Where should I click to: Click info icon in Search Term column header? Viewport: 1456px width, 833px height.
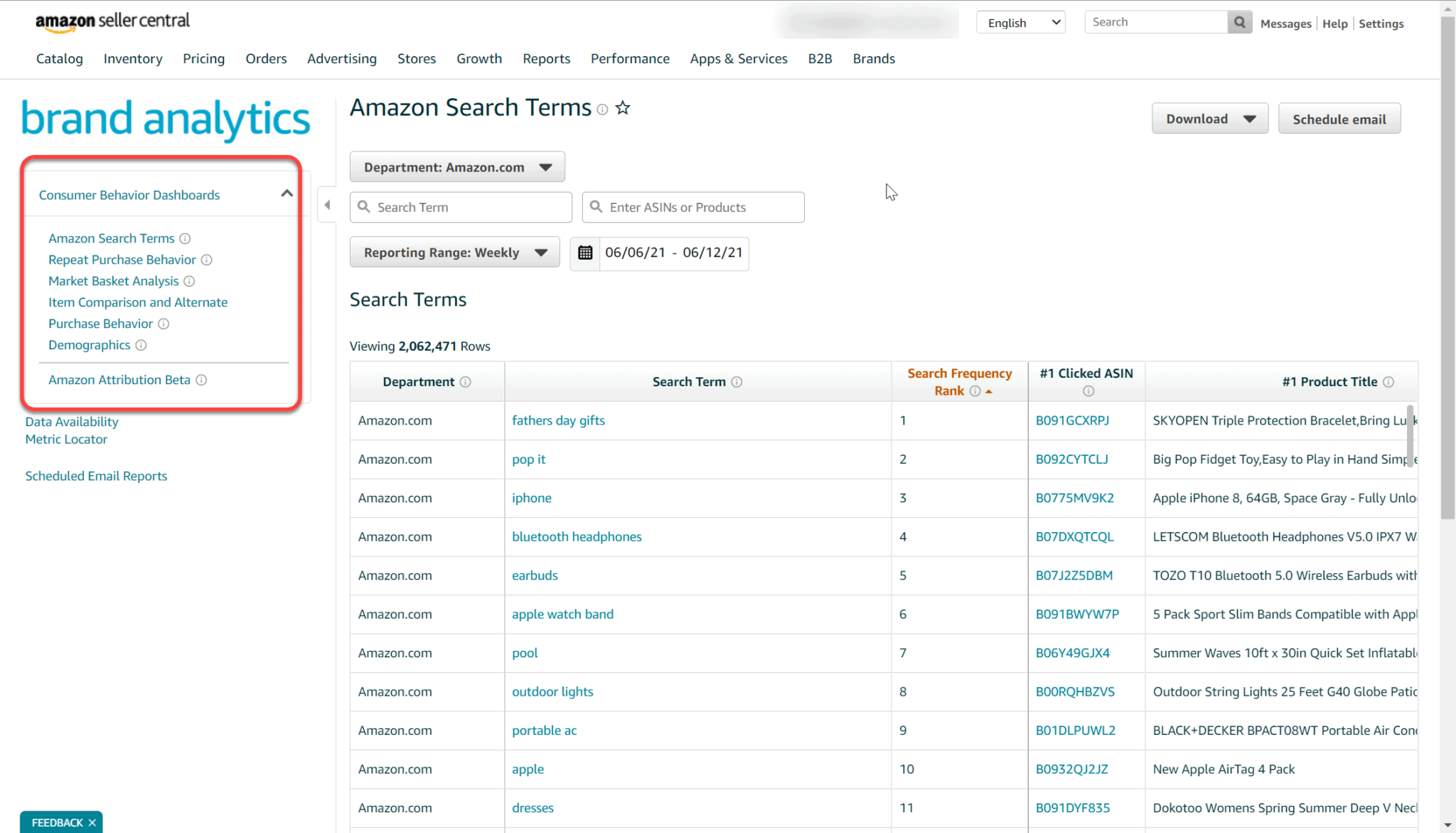click(x=737, y=382)
